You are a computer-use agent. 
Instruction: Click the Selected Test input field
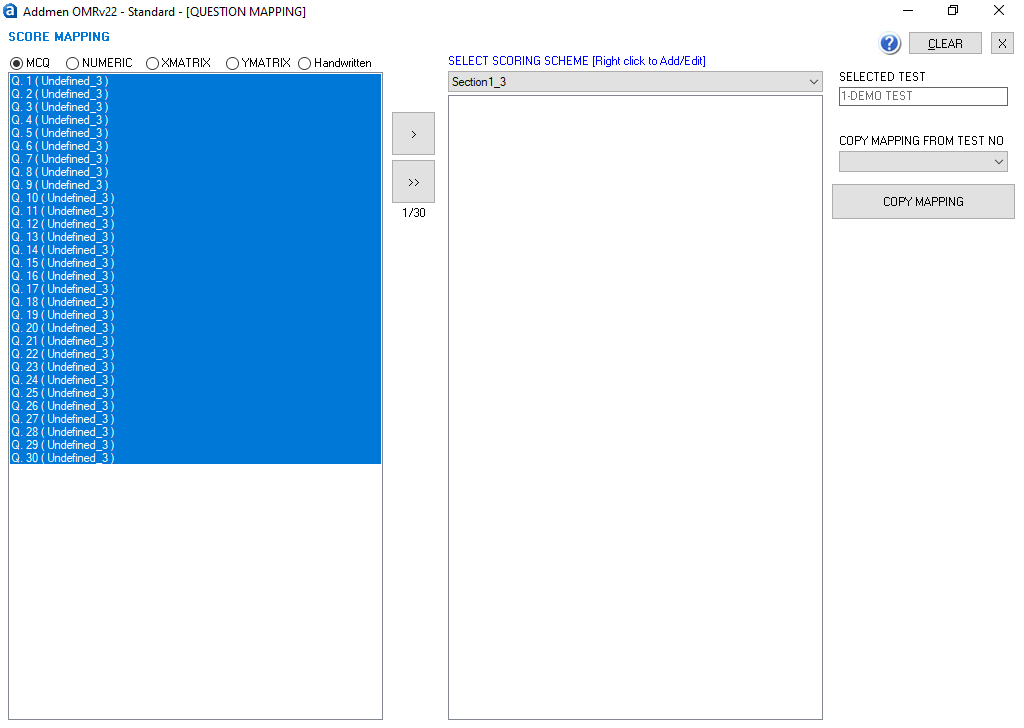coord(923,96)
